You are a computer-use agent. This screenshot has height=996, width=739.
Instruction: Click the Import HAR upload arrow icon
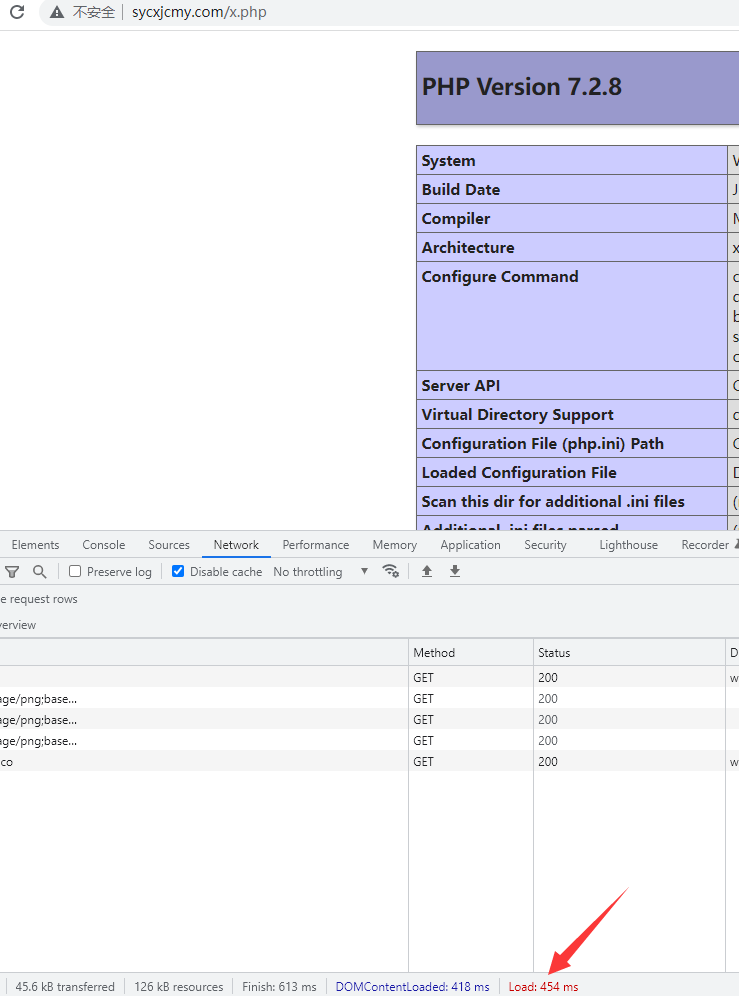[427, 572]
